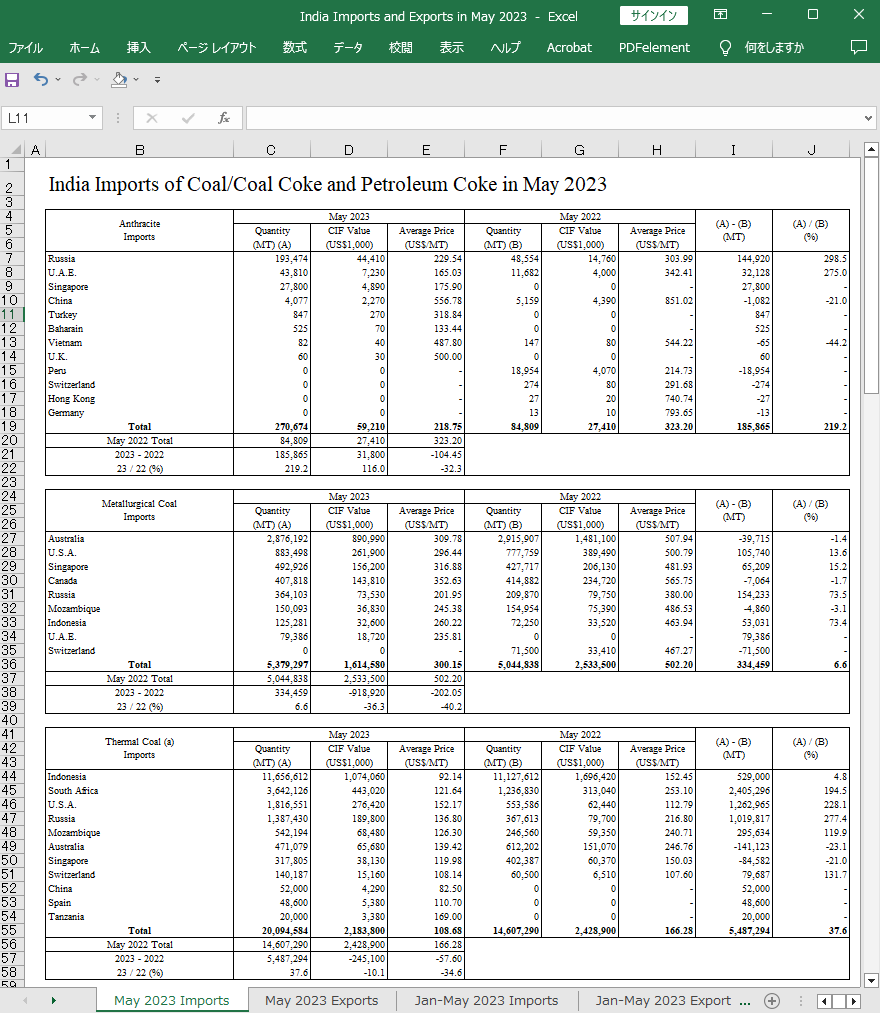The image size is (880, 1013).
Task: Show more sheet tabs via ellipsis
Action: pyautogui.click(x=745, y=1002)
